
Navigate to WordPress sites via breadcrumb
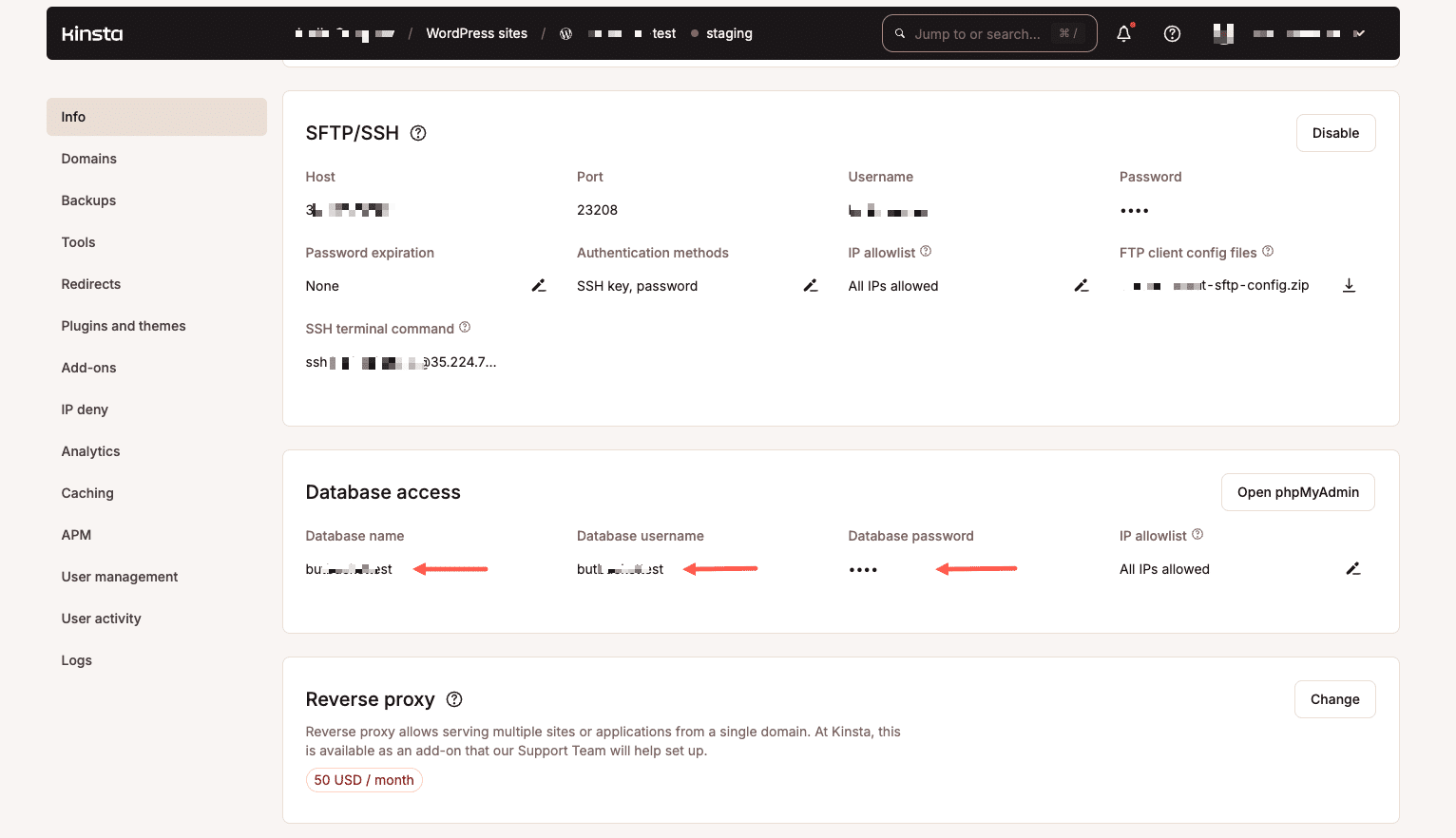pos(476,33)
